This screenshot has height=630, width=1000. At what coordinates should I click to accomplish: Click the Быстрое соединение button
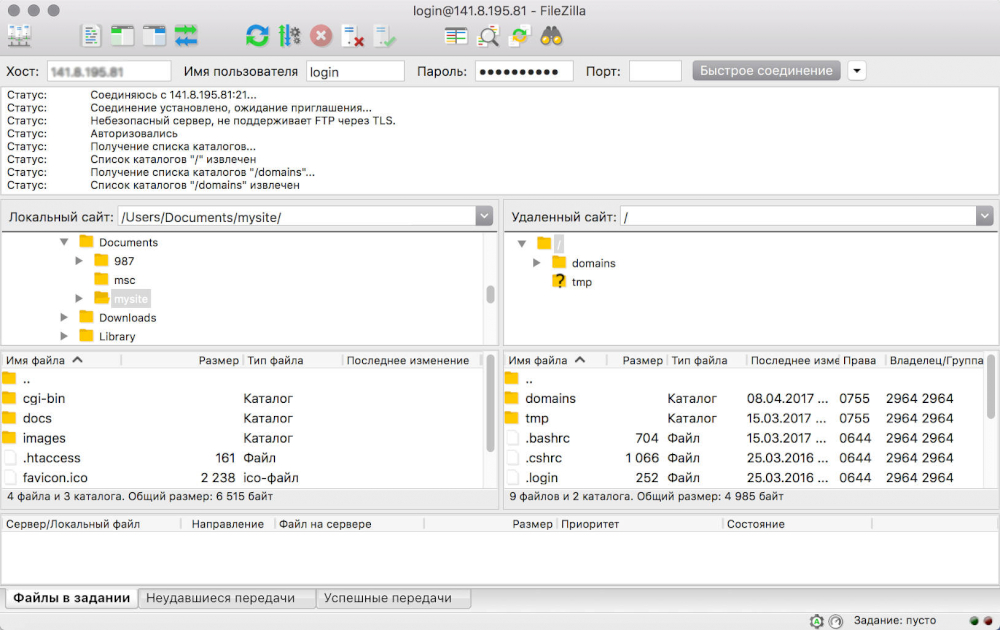pos(766,71)
